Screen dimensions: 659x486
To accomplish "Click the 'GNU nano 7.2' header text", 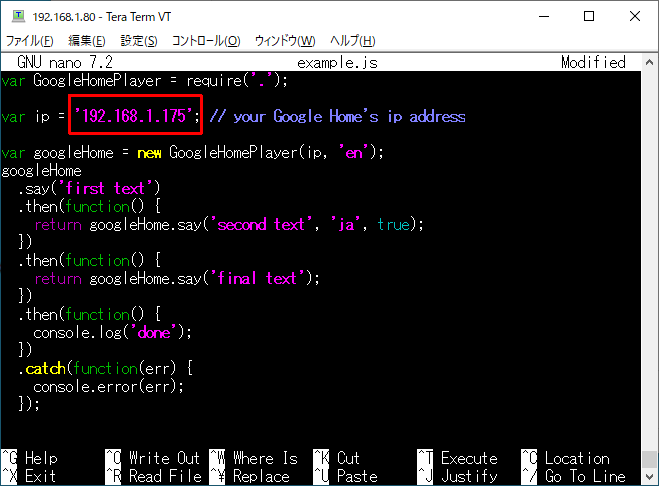I will click(x=65, y=63).
